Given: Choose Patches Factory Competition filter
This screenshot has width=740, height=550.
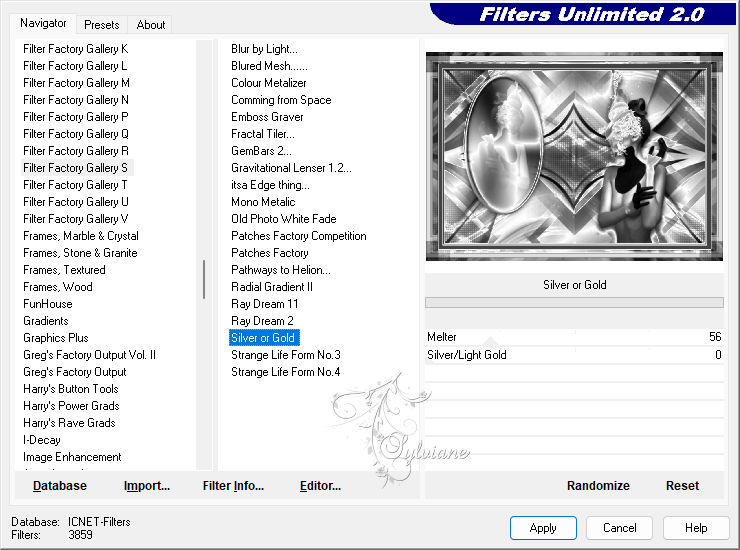Looking at the screenshot, I should pos(299,236).
